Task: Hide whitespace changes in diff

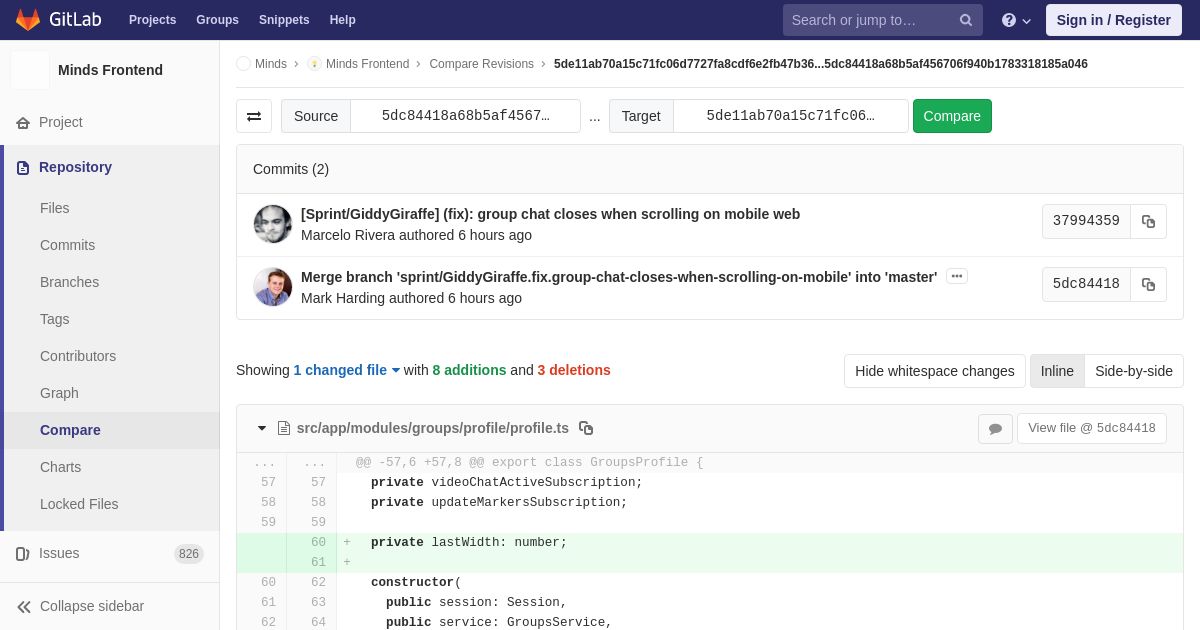Action: tap(934, 371)
